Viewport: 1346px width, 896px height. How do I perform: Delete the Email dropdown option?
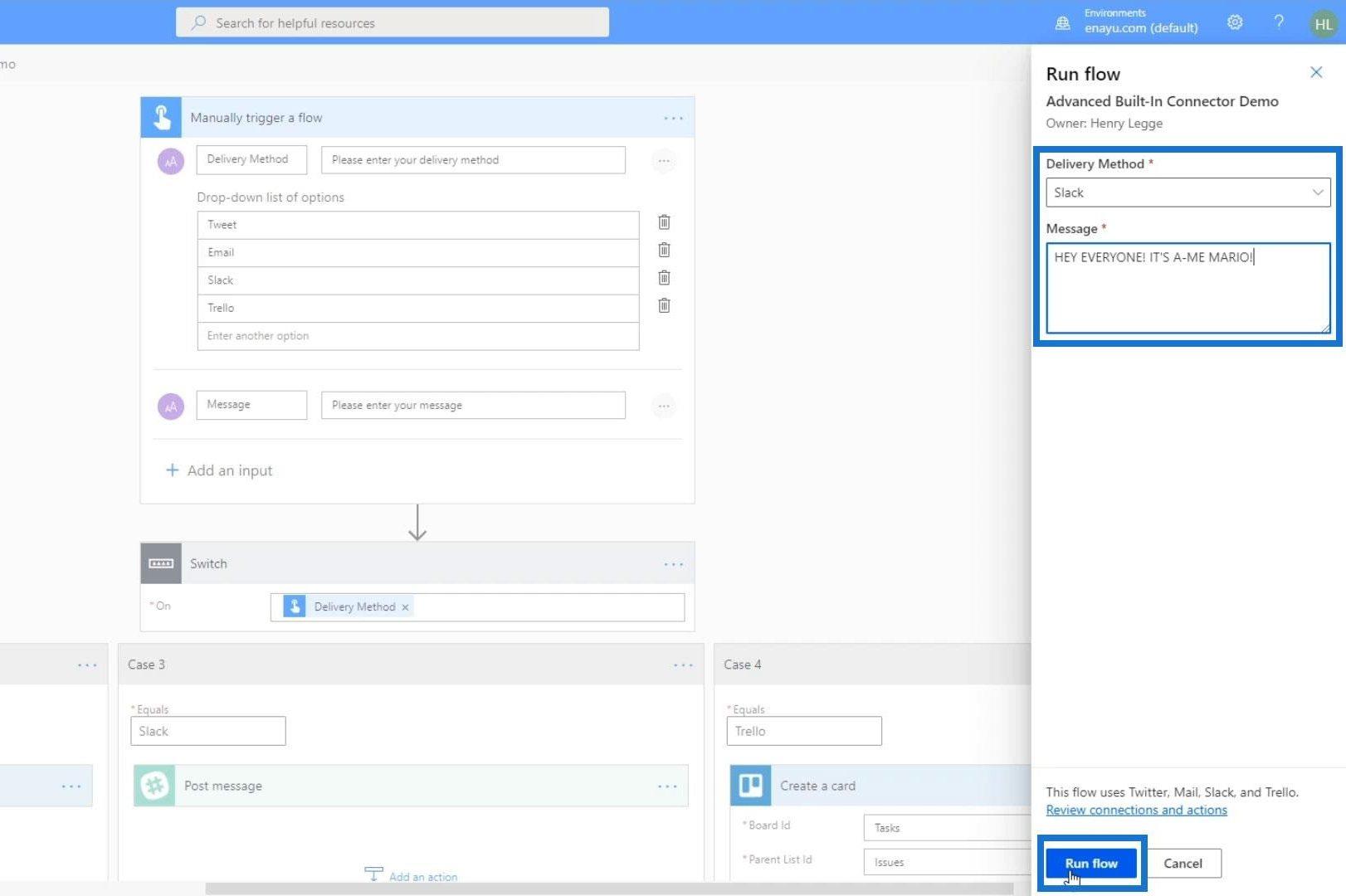[664, 250]
